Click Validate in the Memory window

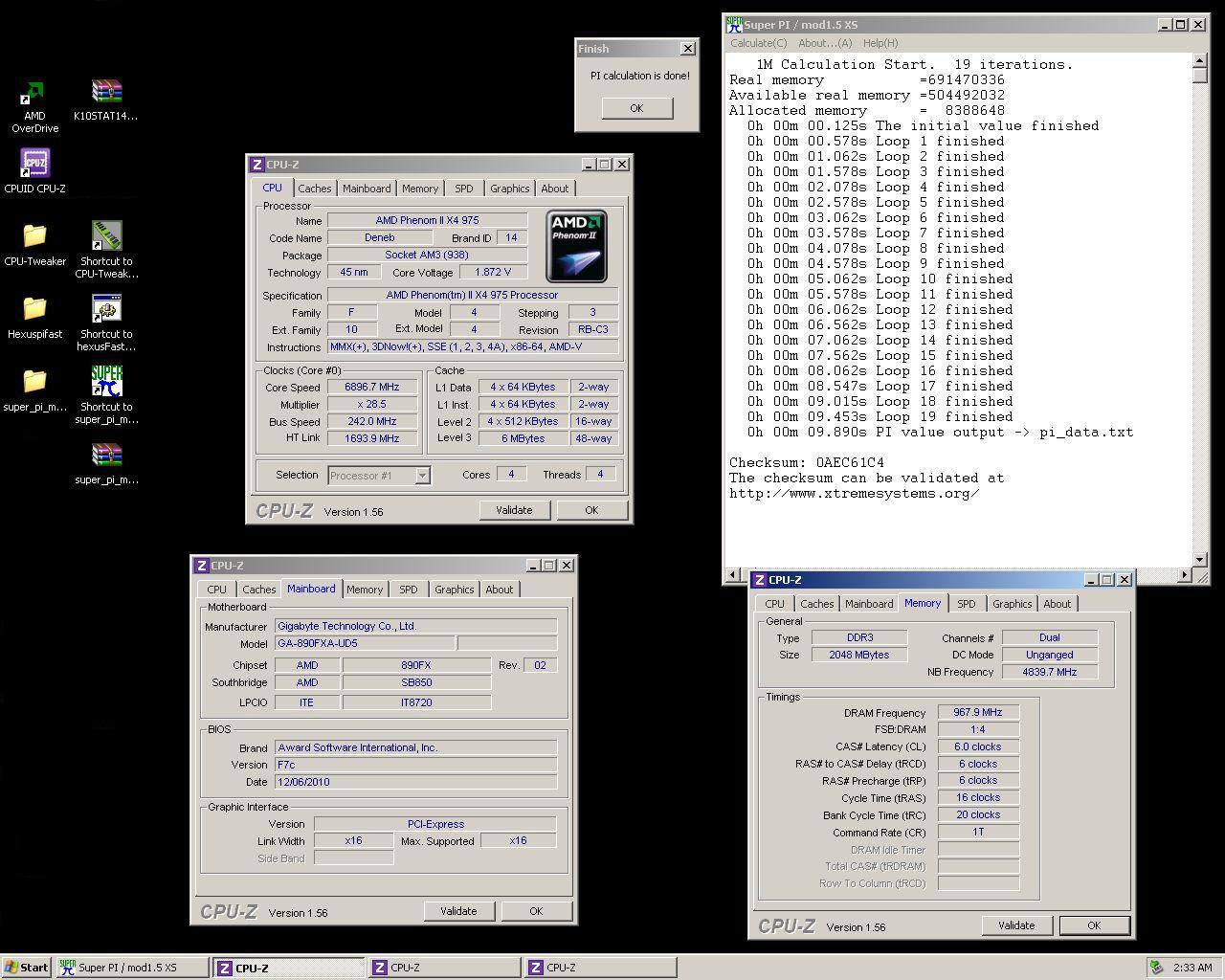click(1016, 925)
